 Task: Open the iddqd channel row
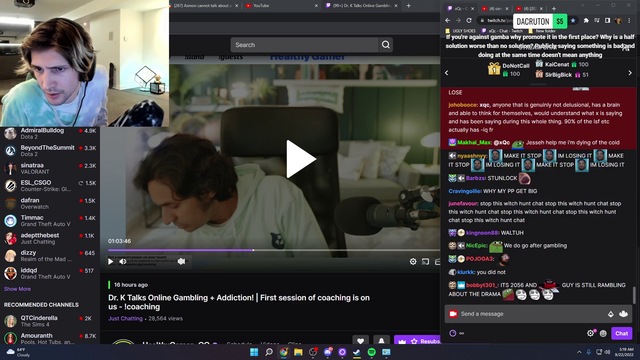(x=50, y=273)
